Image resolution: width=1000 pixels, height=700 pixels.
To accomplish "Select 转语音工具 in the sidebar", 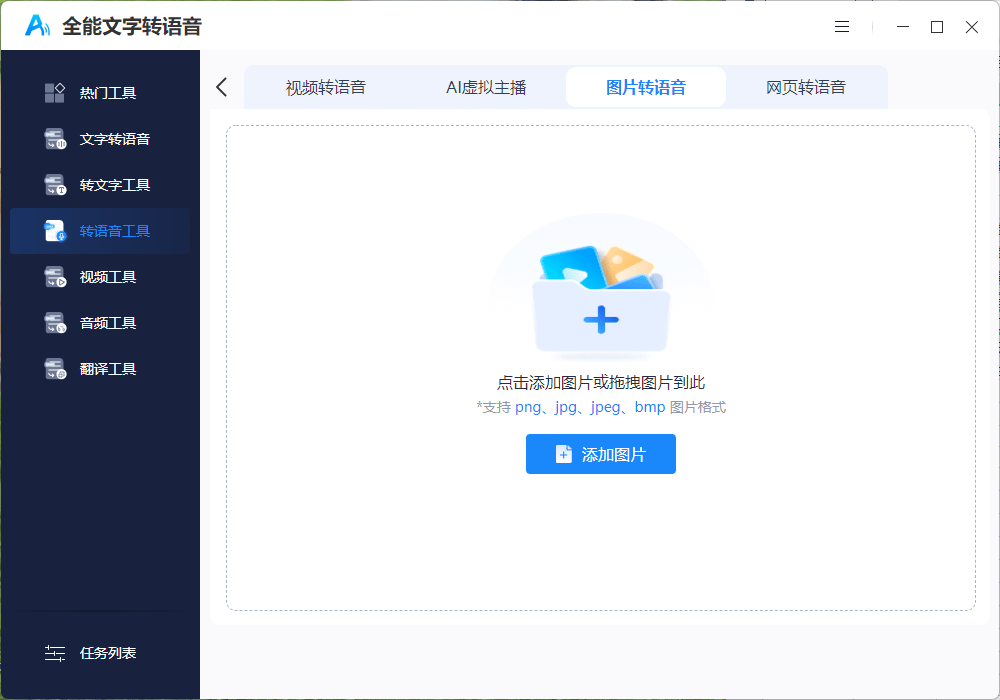I will click(x=100, y=231).
